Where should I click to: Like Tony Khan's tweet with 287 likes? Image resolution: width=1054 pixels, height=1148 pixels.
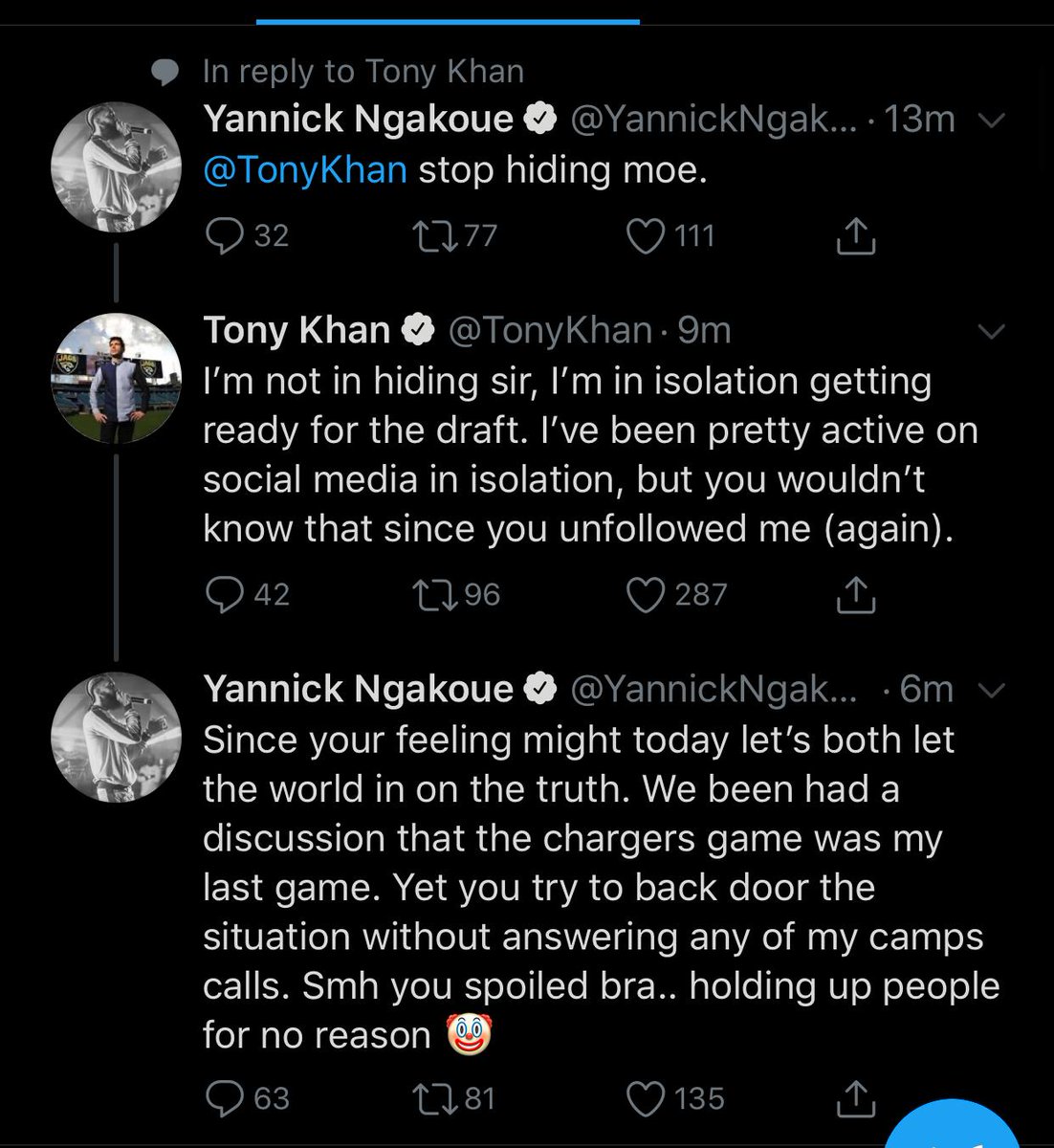[x=646, y=594]
